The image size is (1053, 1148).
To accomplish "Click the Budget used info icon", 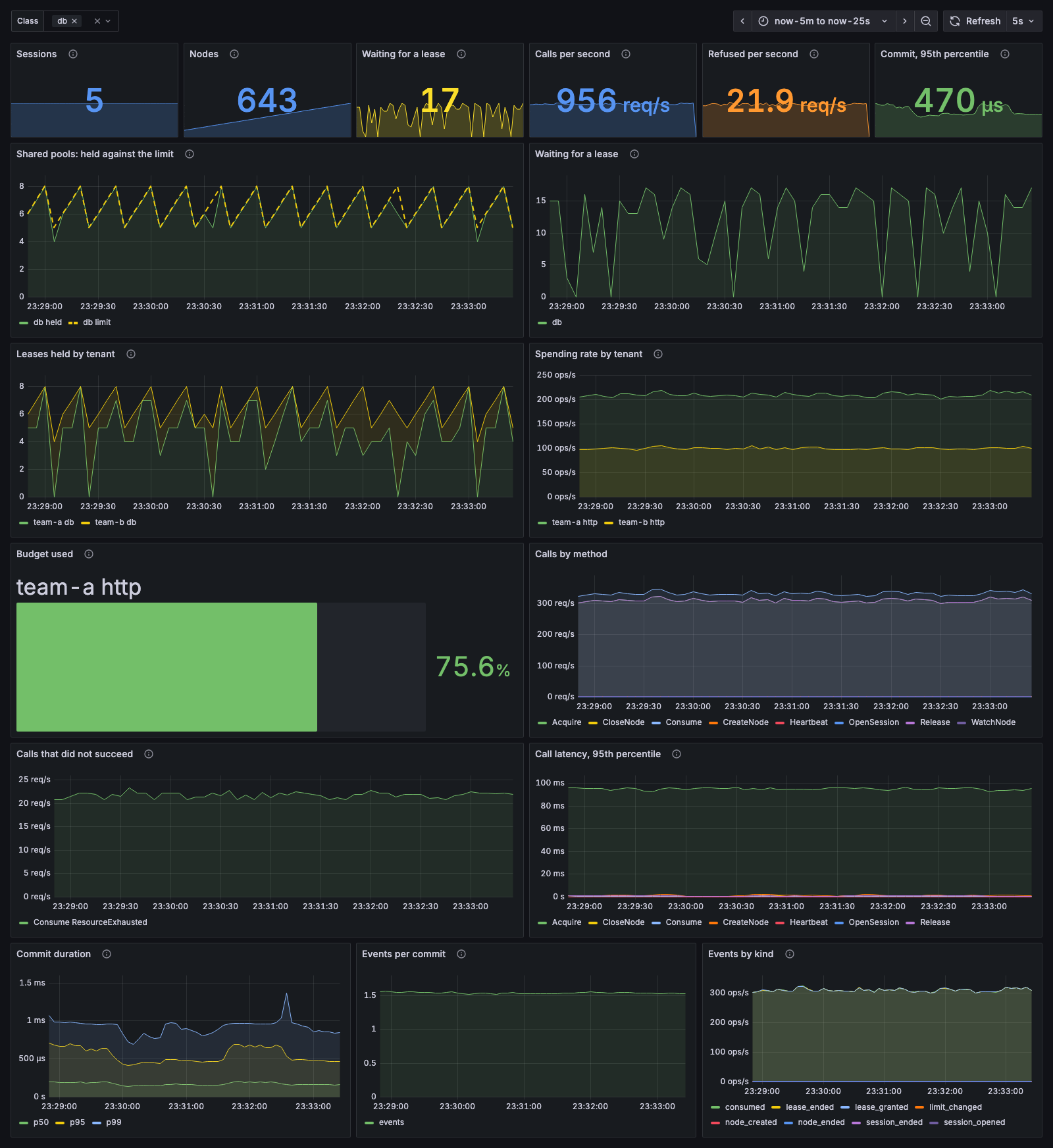I will click(x=89, y=554).
